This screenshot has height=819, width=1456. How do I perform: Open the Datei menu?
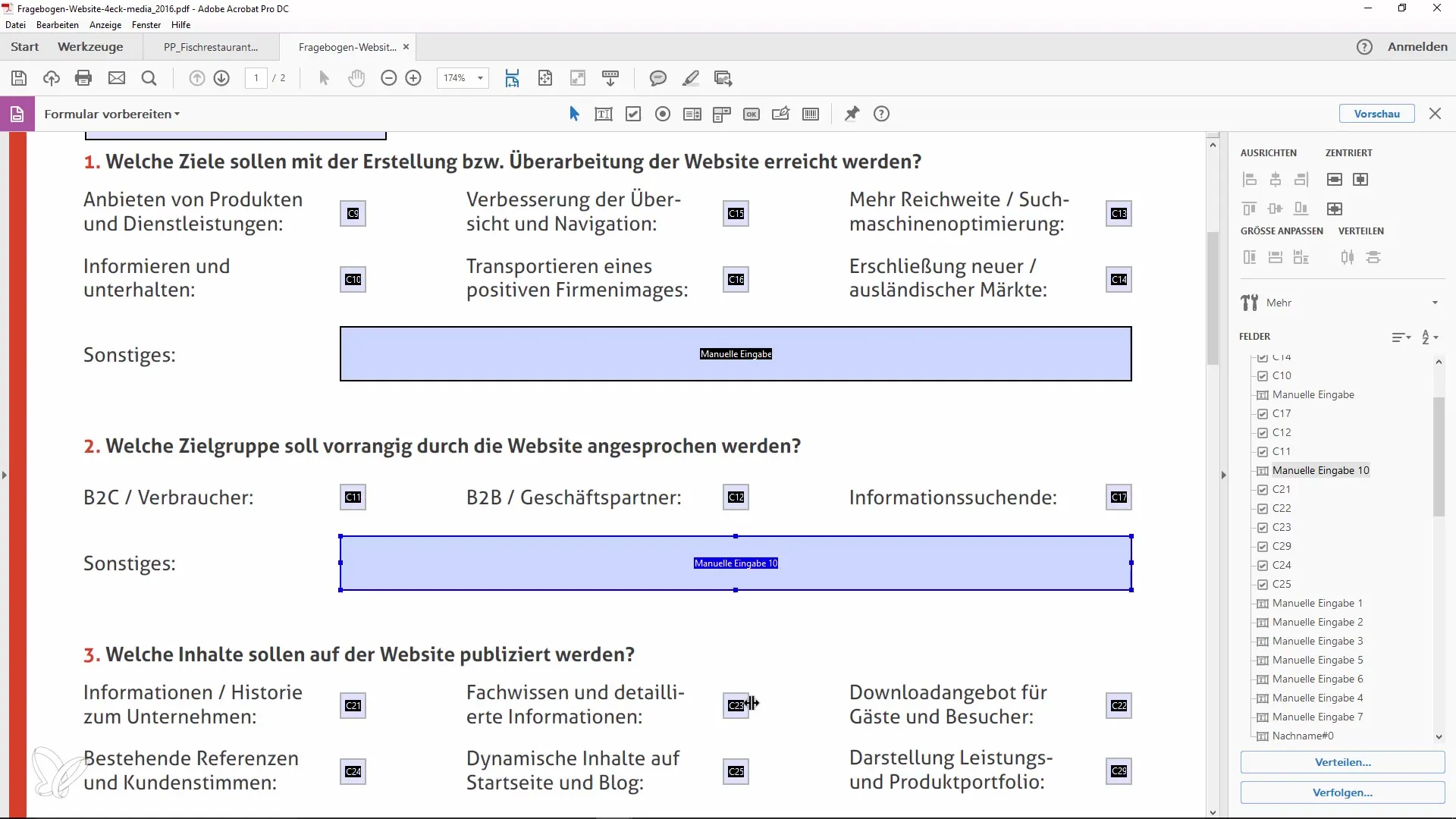pyautogui.click(x=15, y=25)
